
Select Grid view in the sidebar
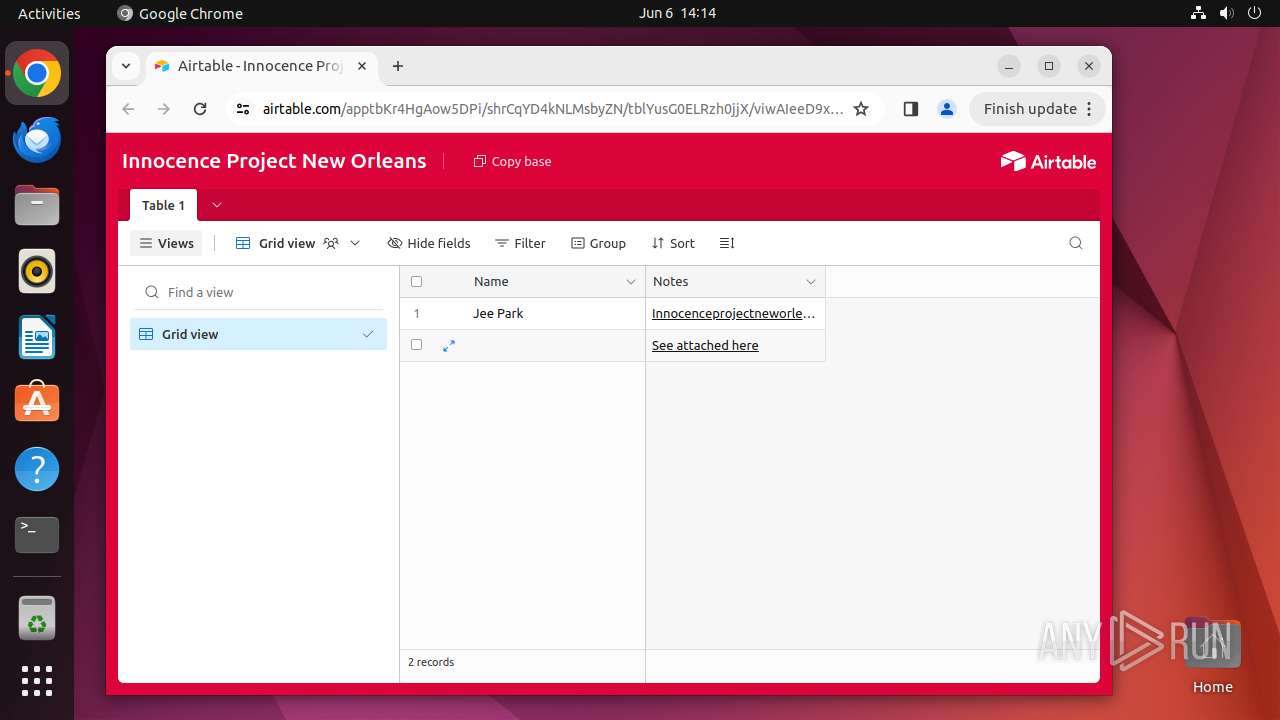[258, 334]
